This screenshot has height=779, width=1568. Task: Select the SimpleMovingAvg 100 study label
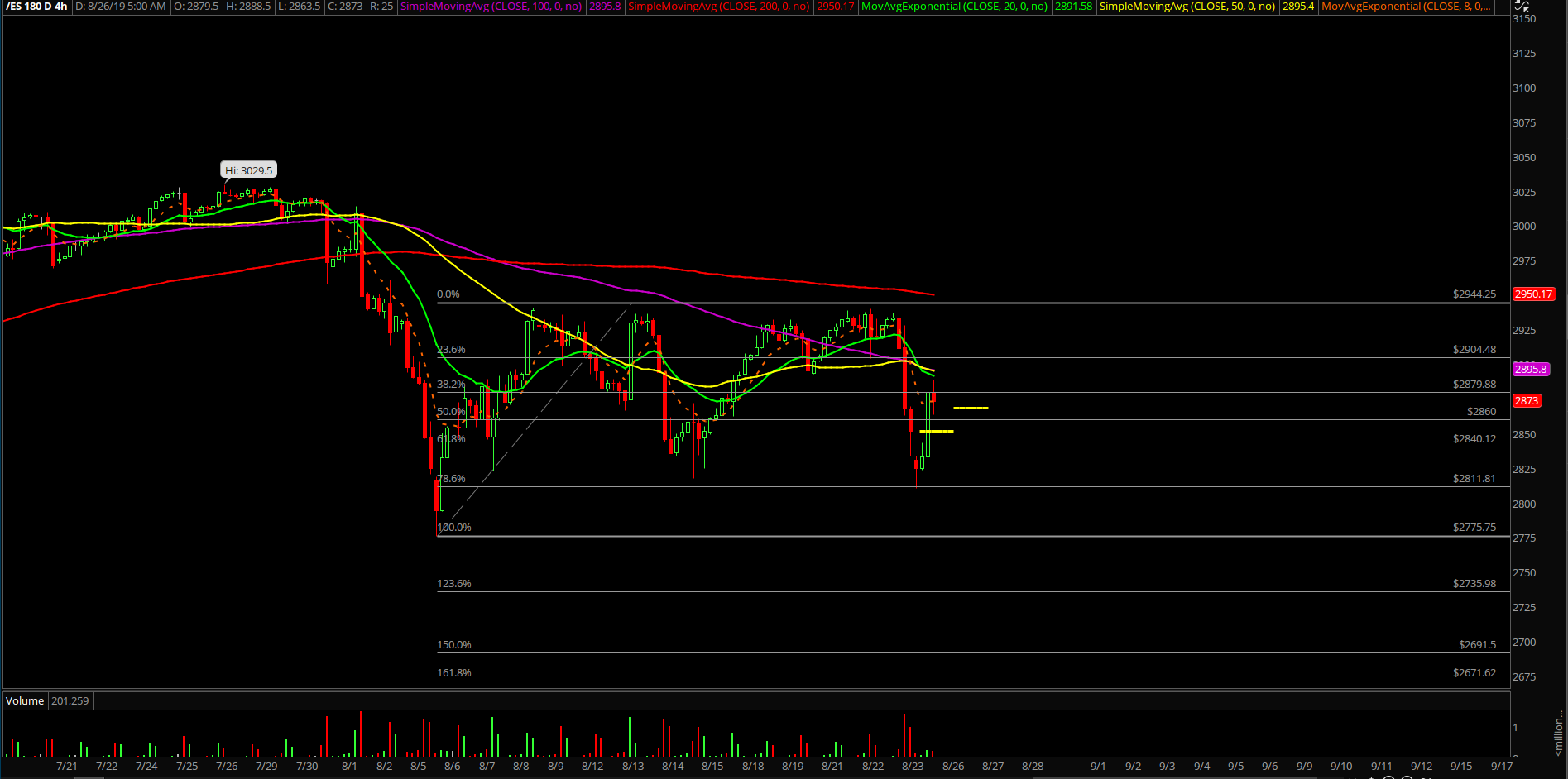point(491,7)
